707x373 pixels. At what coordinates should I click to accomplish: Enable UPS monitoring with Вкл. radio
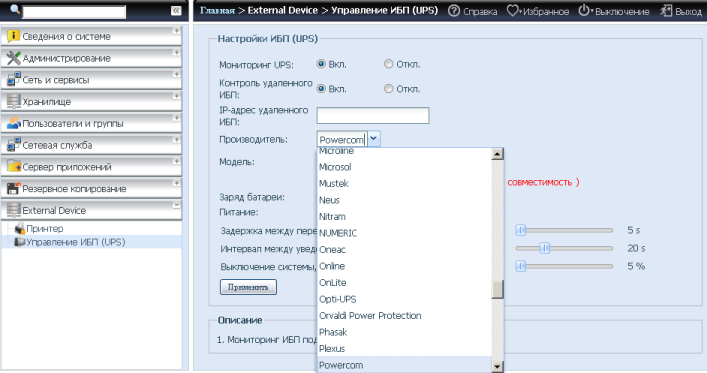(x=321, y=64)
